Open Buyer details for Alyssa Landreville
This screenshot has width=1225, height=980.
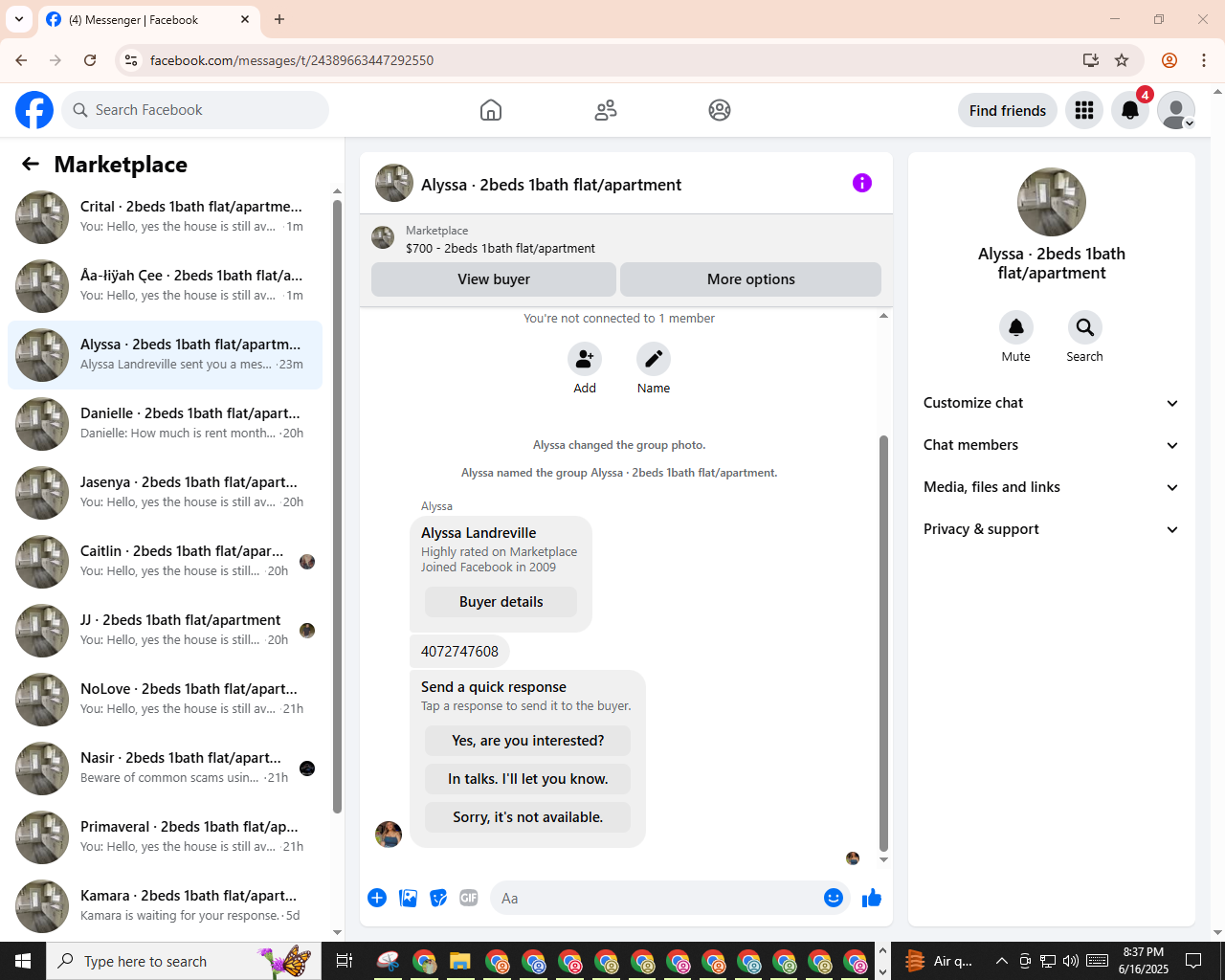(x=501, y=602)
